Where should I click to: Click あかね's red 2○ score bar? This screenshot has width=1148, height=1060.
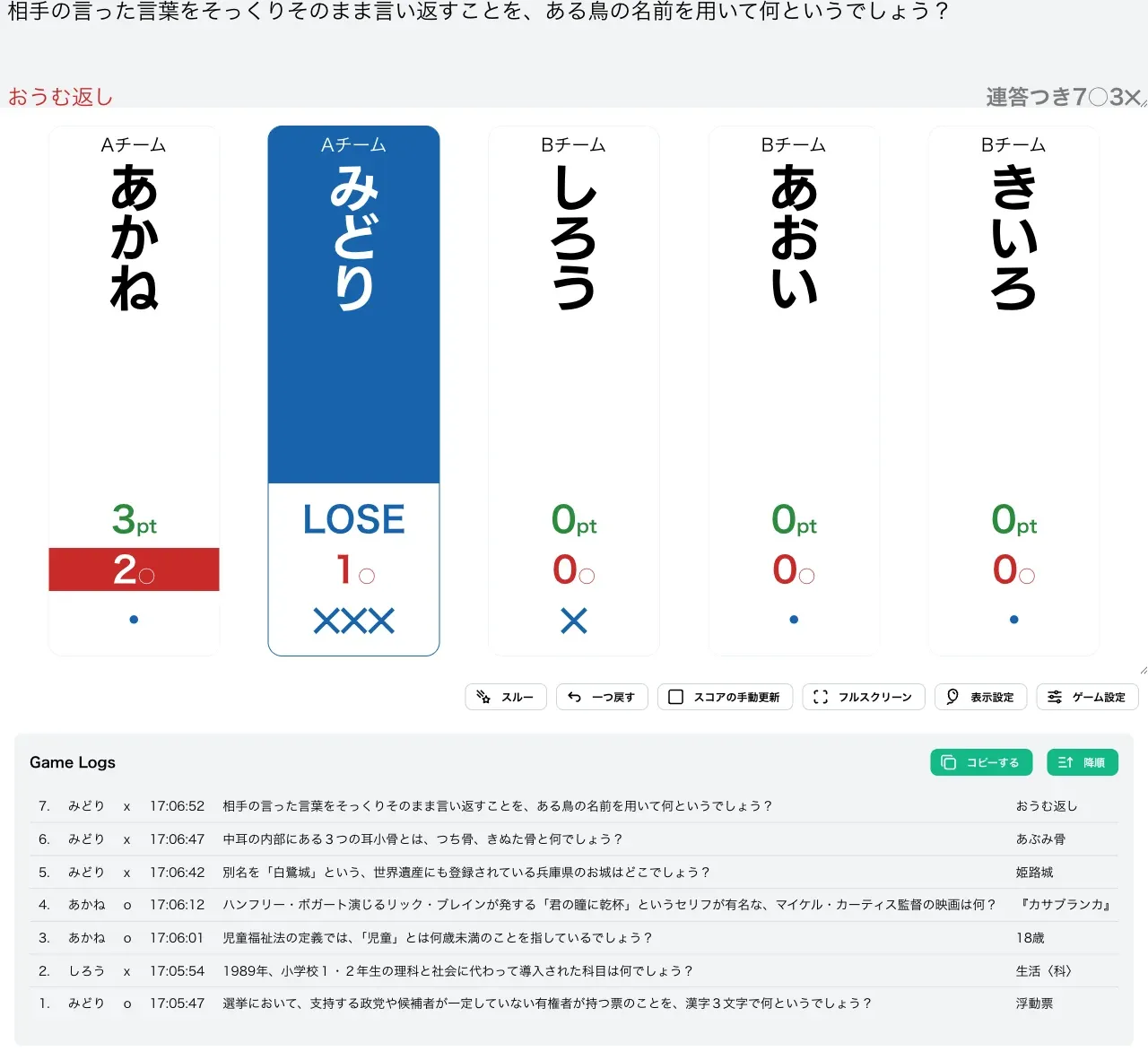click(134, 569)
